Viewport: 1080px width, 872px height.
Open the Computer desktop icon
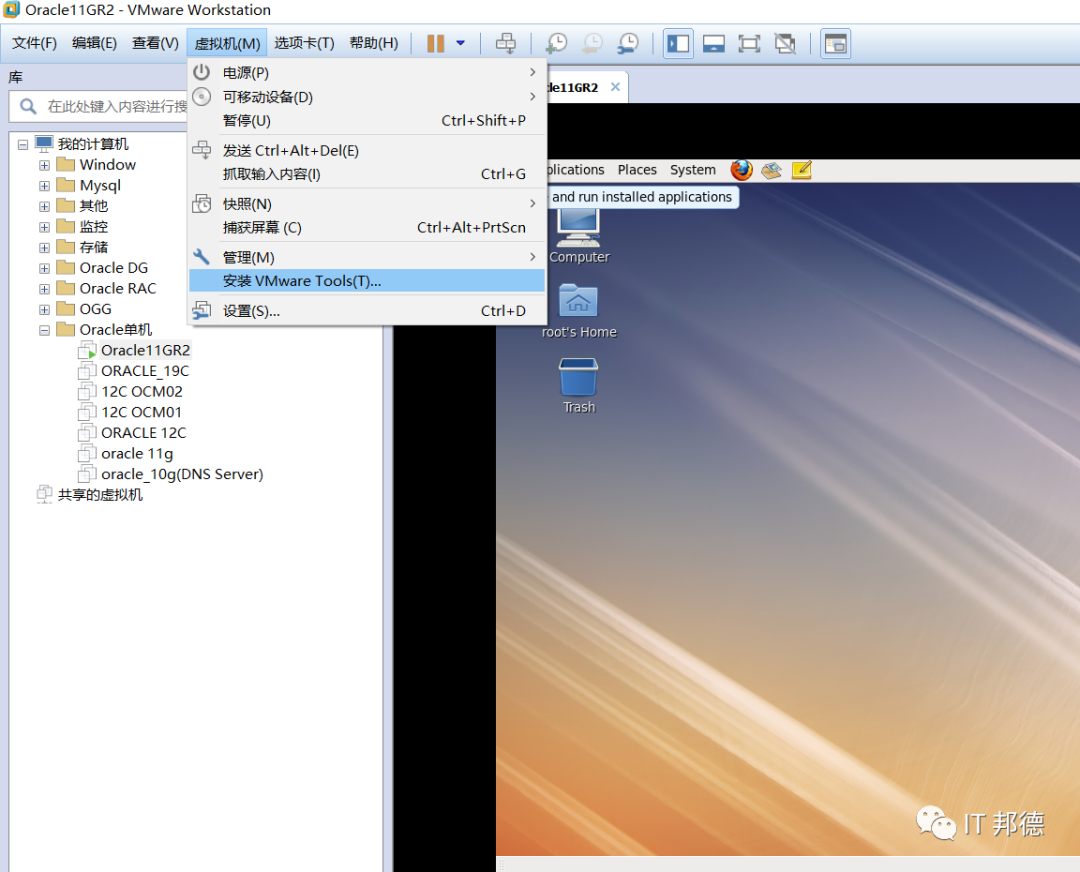click(579, 228)
